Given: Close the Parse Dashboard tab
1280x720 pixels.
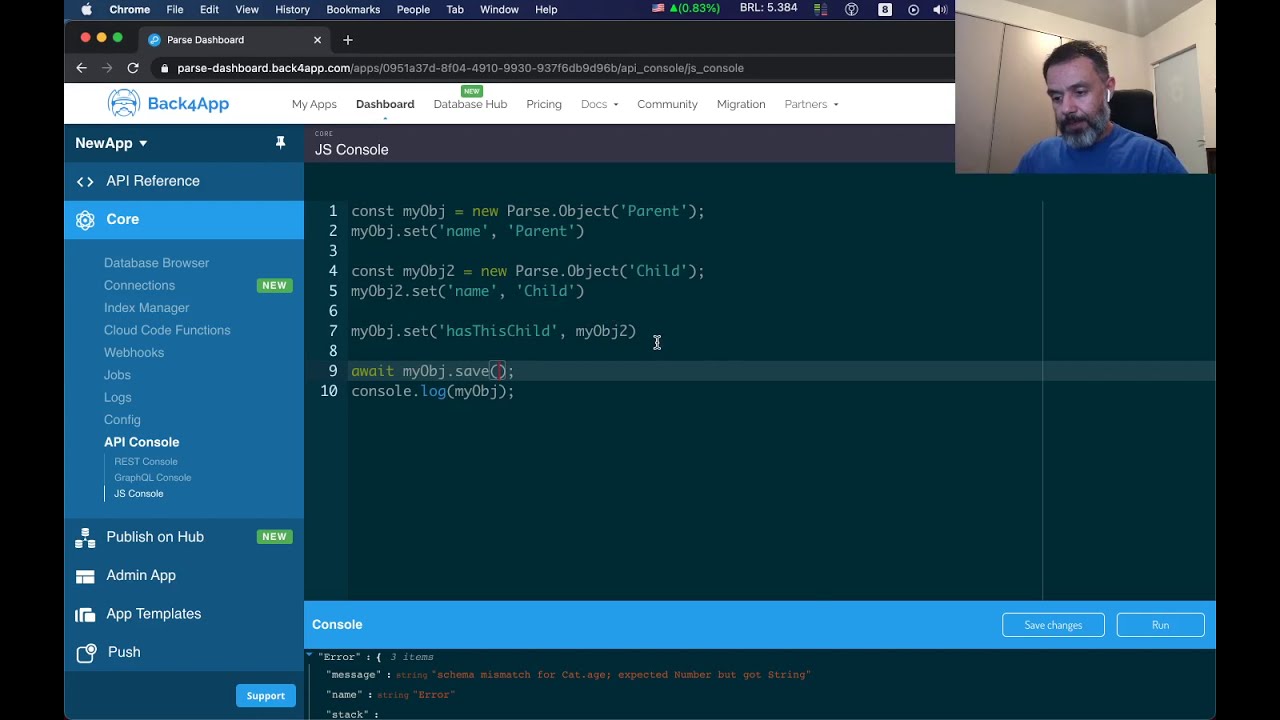Looking at the screenshot, I should (317, 40).
